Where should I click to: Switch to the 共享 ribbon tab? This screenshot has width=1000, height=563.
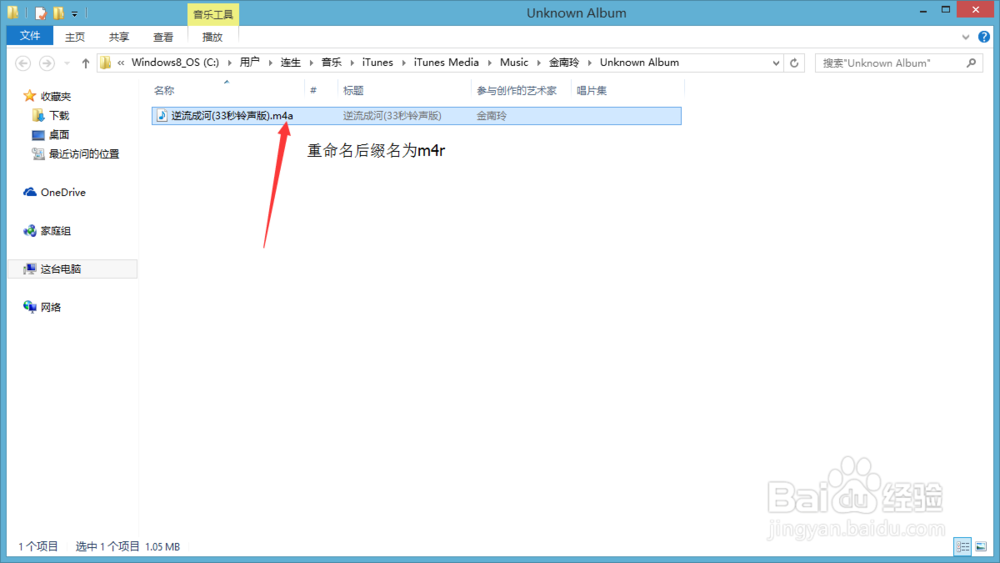click(119, 37)
